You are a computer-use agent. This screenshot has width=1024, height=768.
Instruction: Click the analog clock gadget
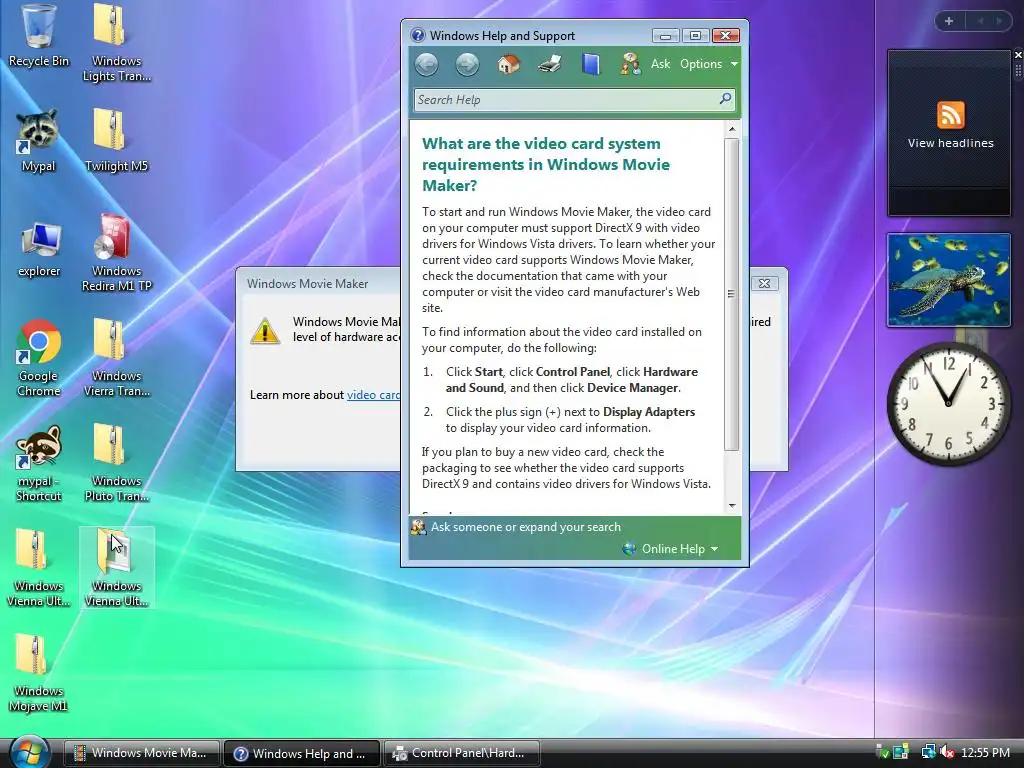point(948,403)
